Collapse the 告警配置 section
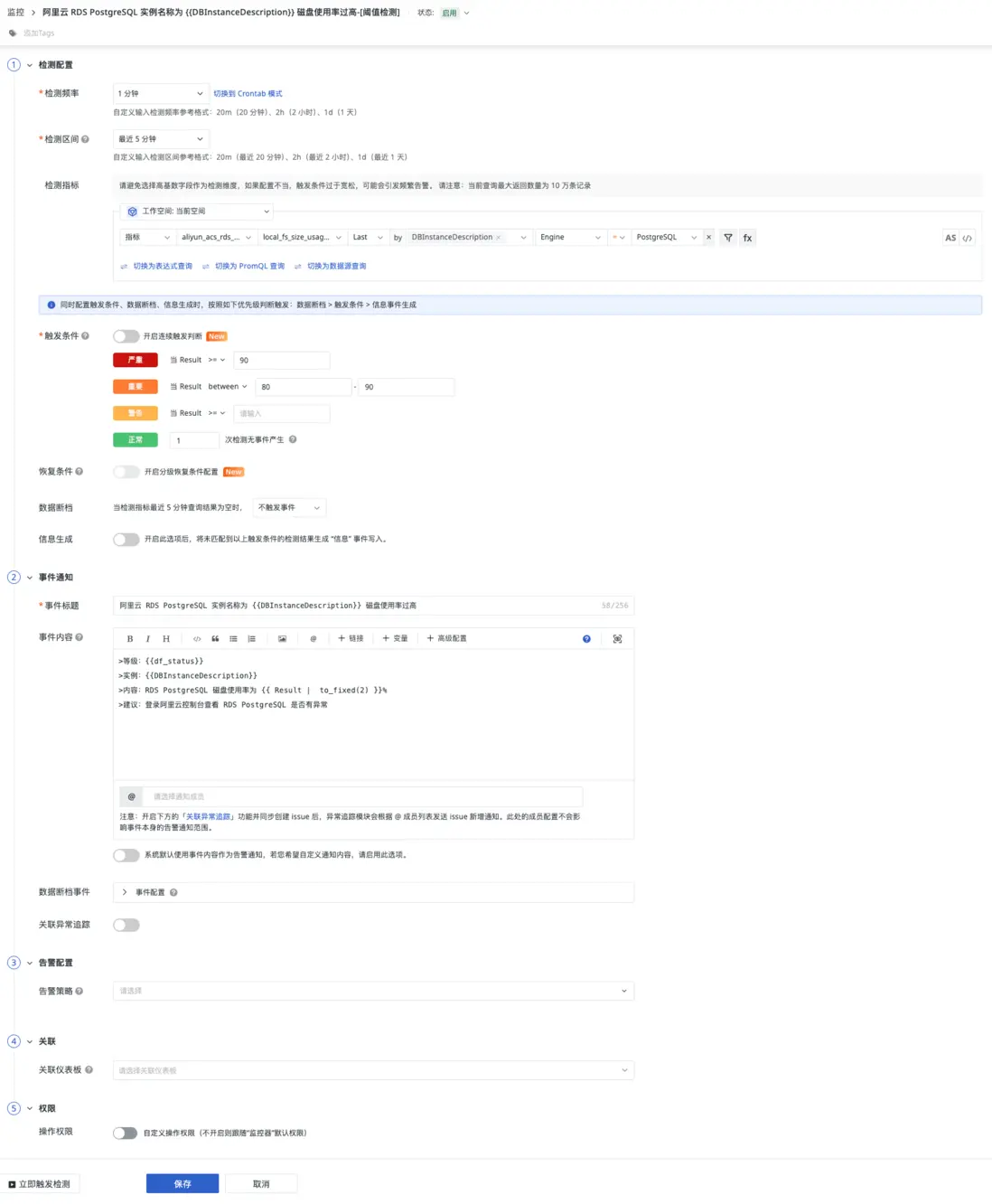992x1204 pixels. pos(30,964)
